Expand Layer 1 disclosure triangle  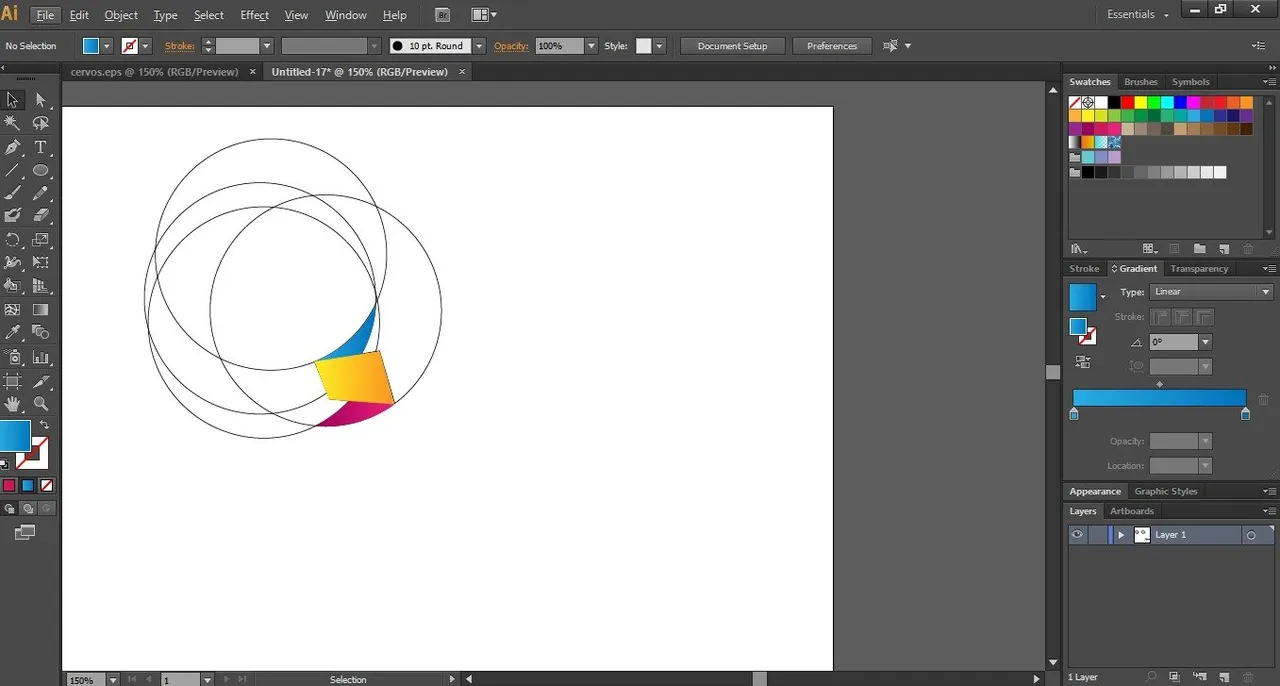click(1121, 535)
